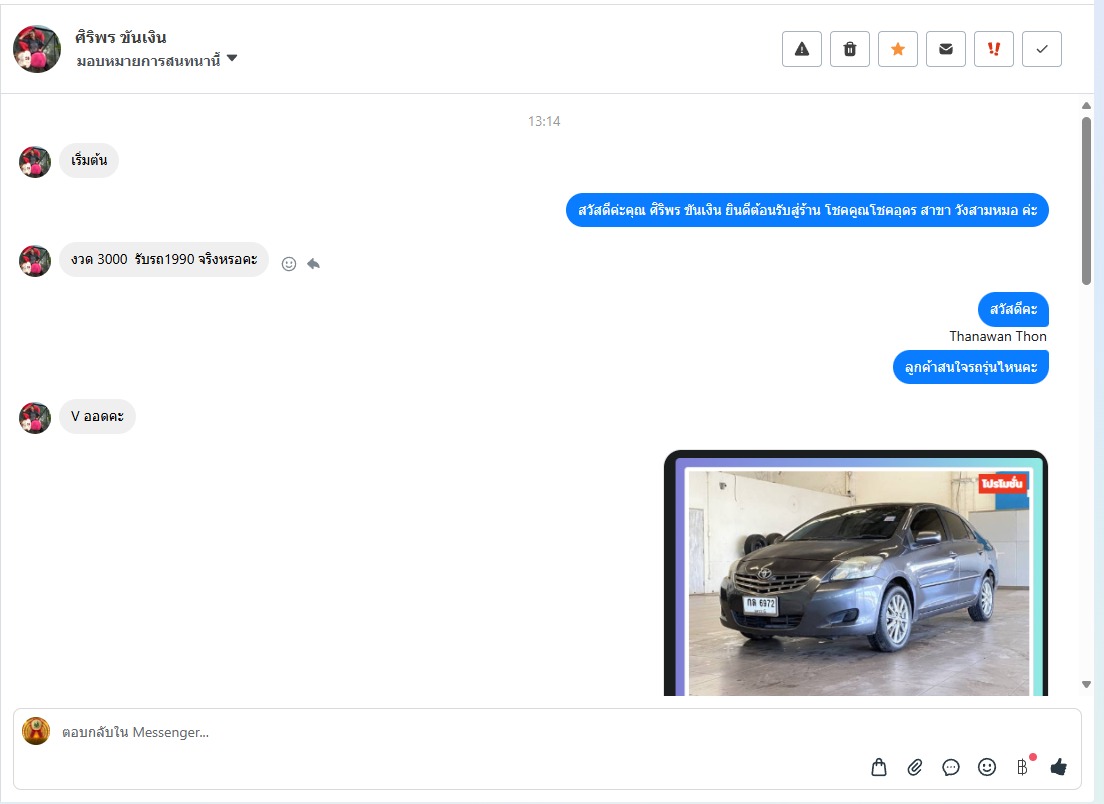Click the warning triangle icon button

pyautogui.click(x=801, y=49)
